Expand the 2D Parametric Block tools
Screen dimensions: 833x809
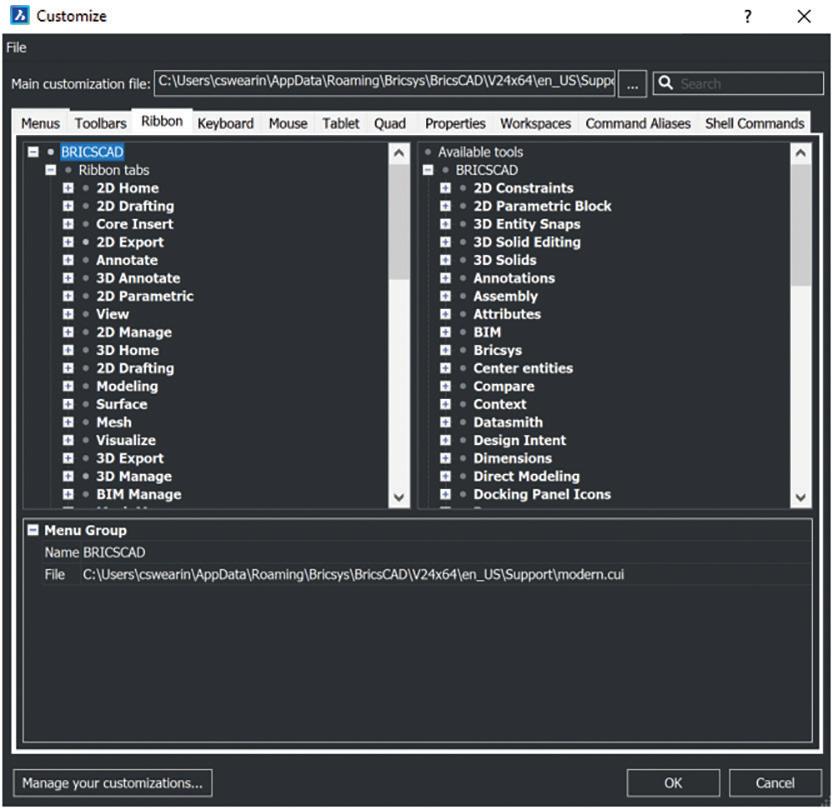click(445, 206)
